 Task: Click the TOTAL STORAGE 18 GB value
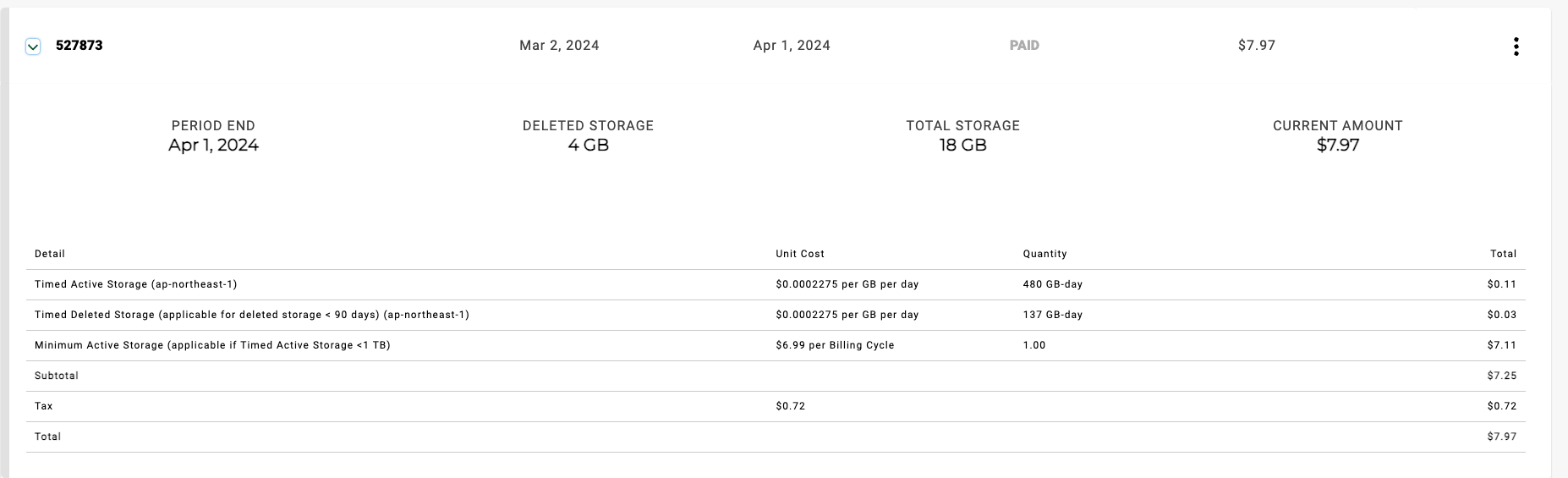[x=962, y=146]
